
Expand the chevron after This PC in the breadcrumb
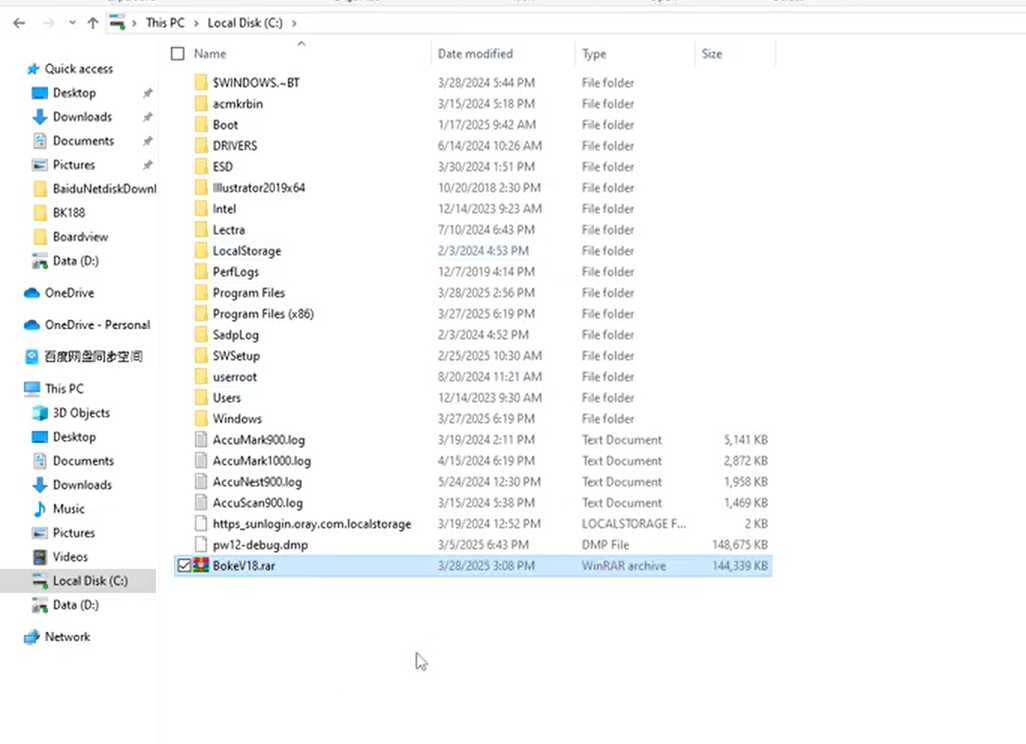[x=199, y=23]
